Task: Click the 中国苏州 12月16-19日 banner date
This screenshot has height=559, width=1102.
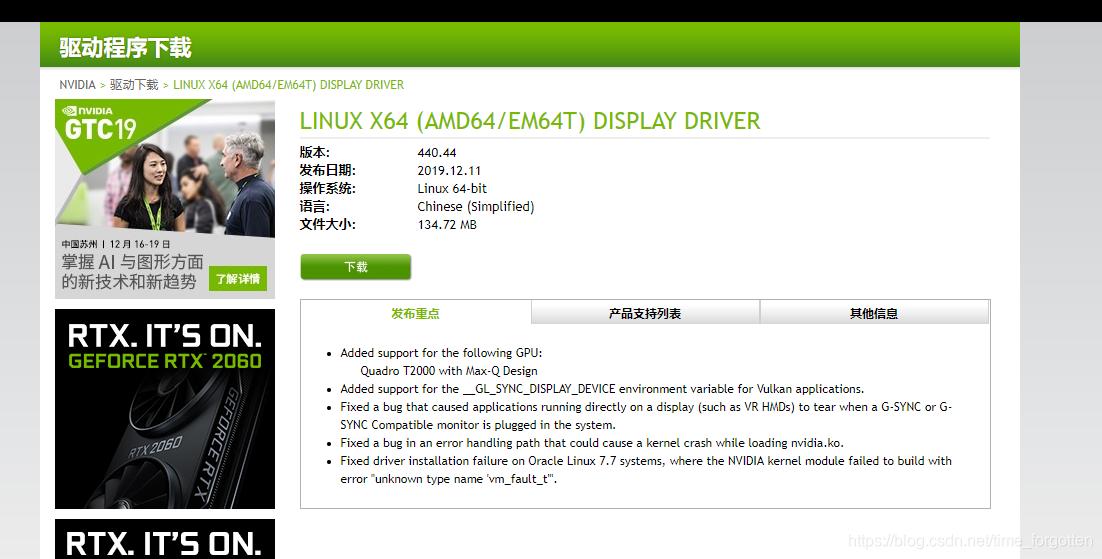Action: click(116, 244)
